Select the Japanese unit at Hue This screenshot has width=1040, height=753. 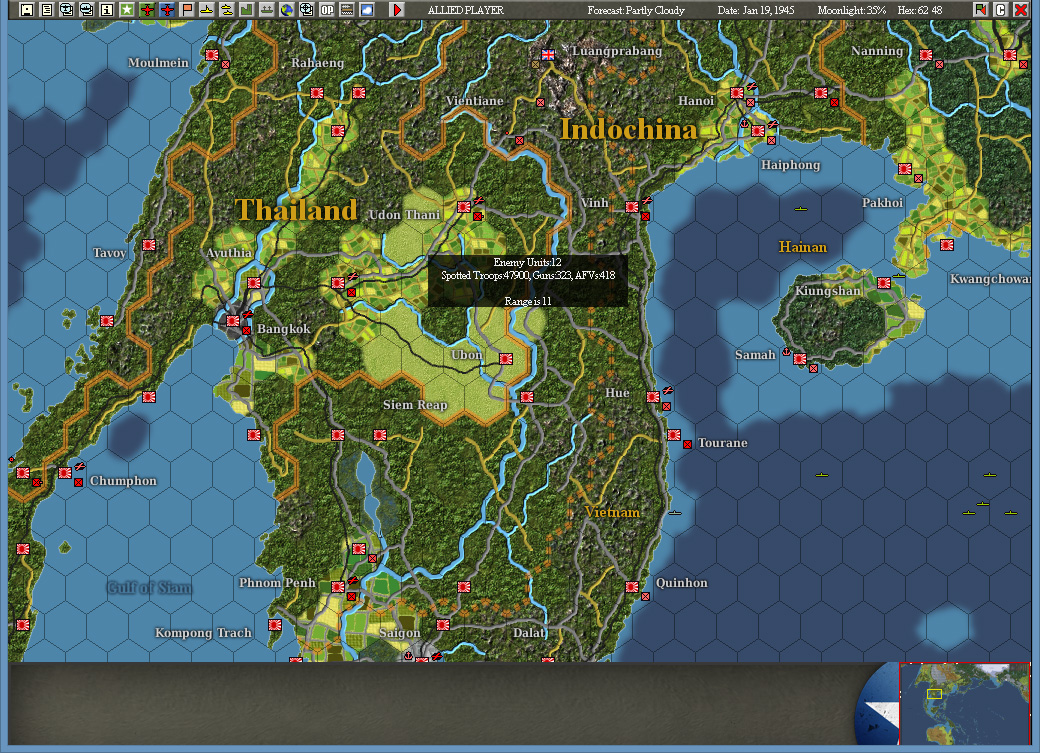[x=653, y=397]
